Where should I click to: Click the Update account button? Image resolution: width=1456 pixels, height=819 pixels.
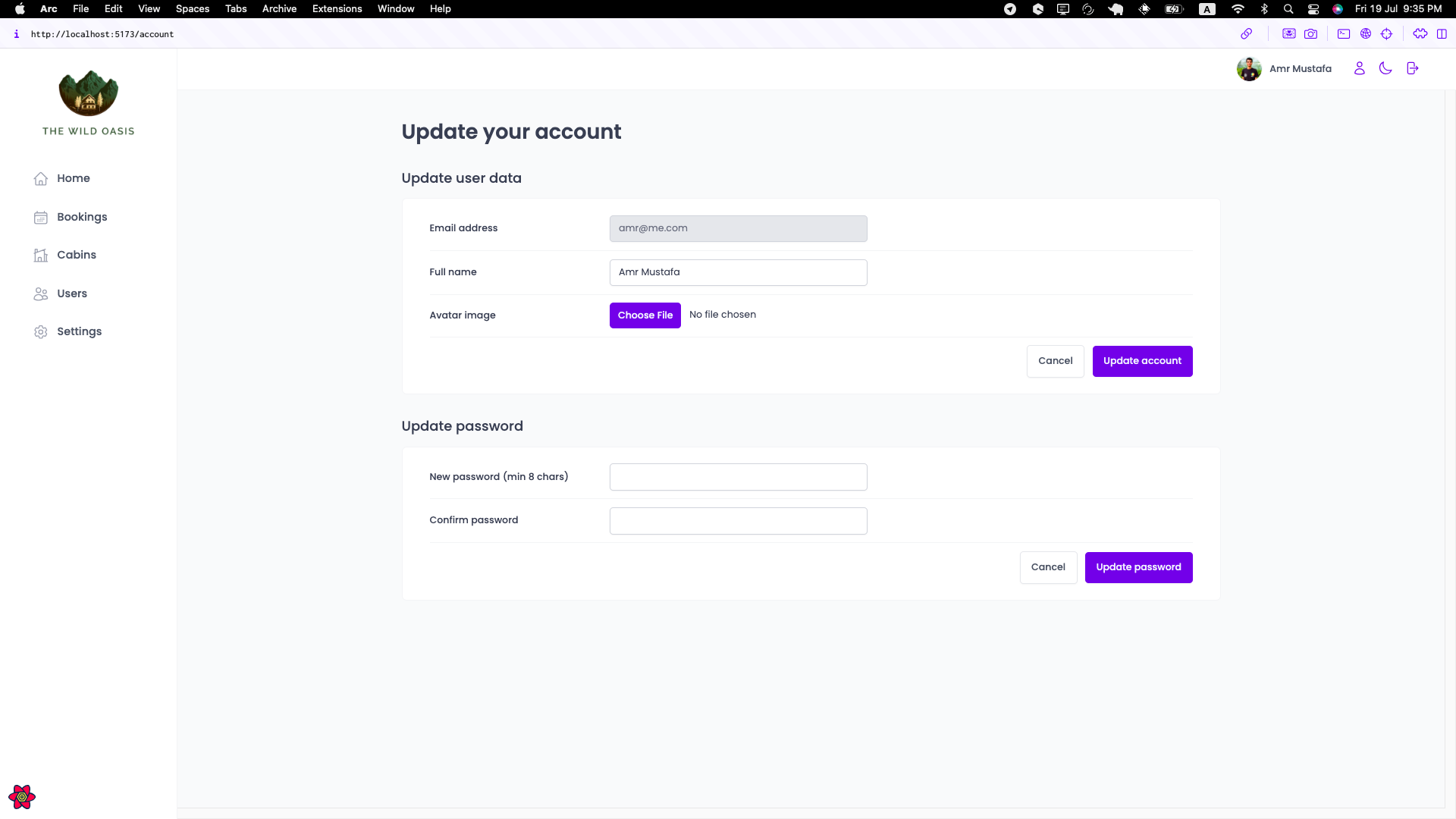(1142, 361)
